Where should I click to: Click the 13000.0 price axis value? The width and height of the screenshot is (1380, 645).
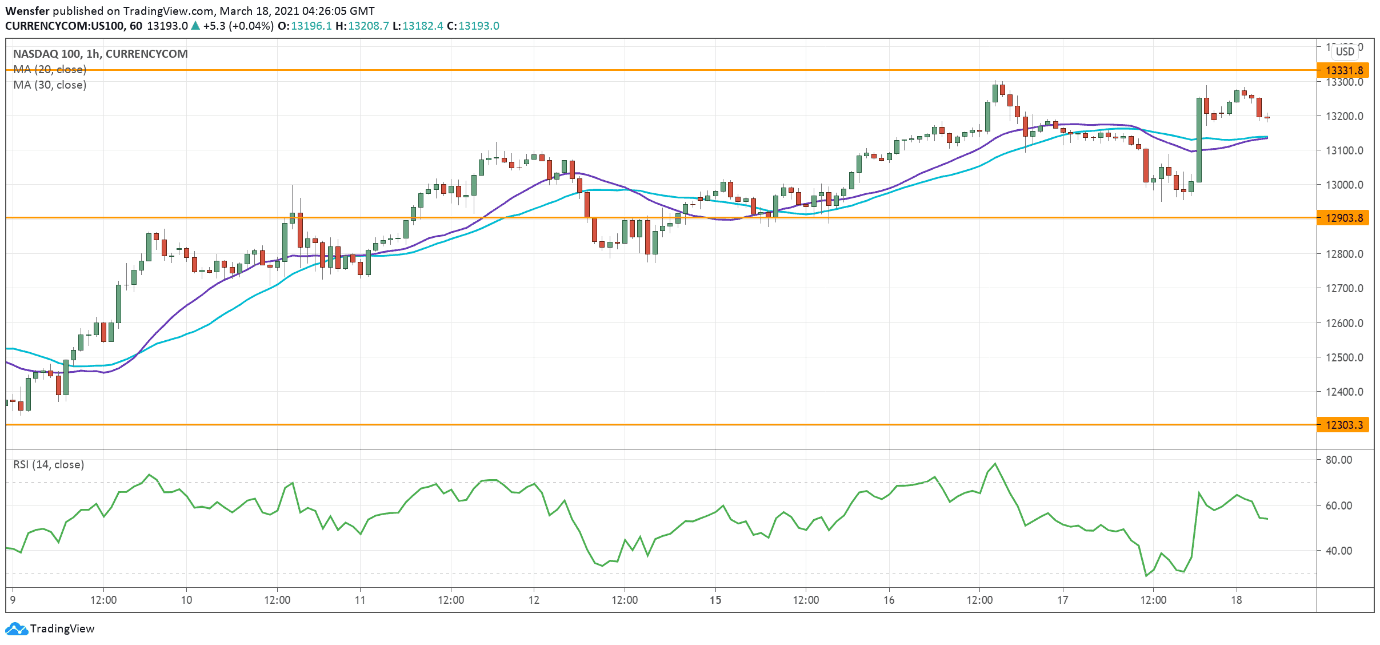pyautogui.click(x=1341, y=185)
